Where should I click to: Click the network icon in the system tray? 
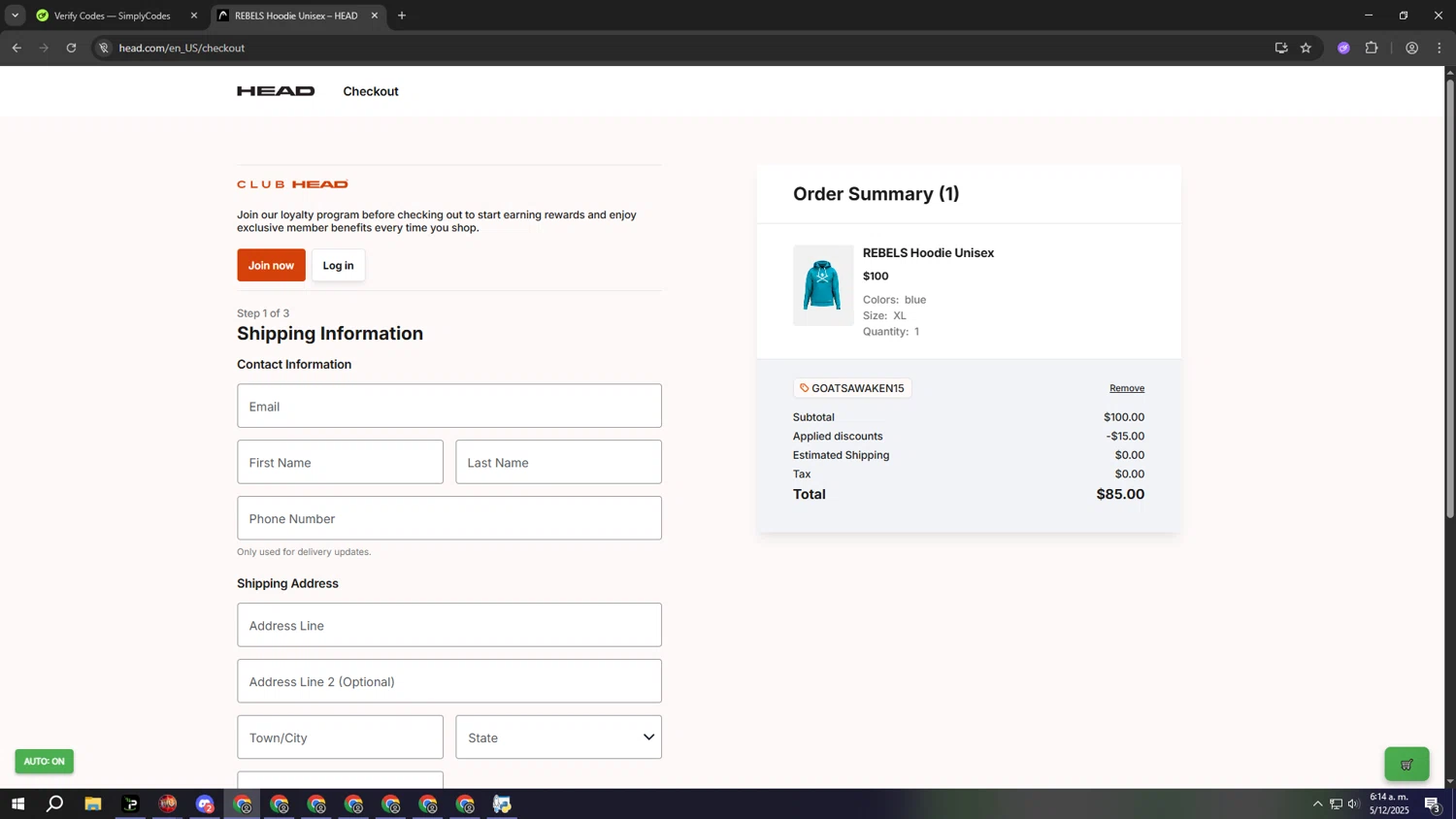1336,803
